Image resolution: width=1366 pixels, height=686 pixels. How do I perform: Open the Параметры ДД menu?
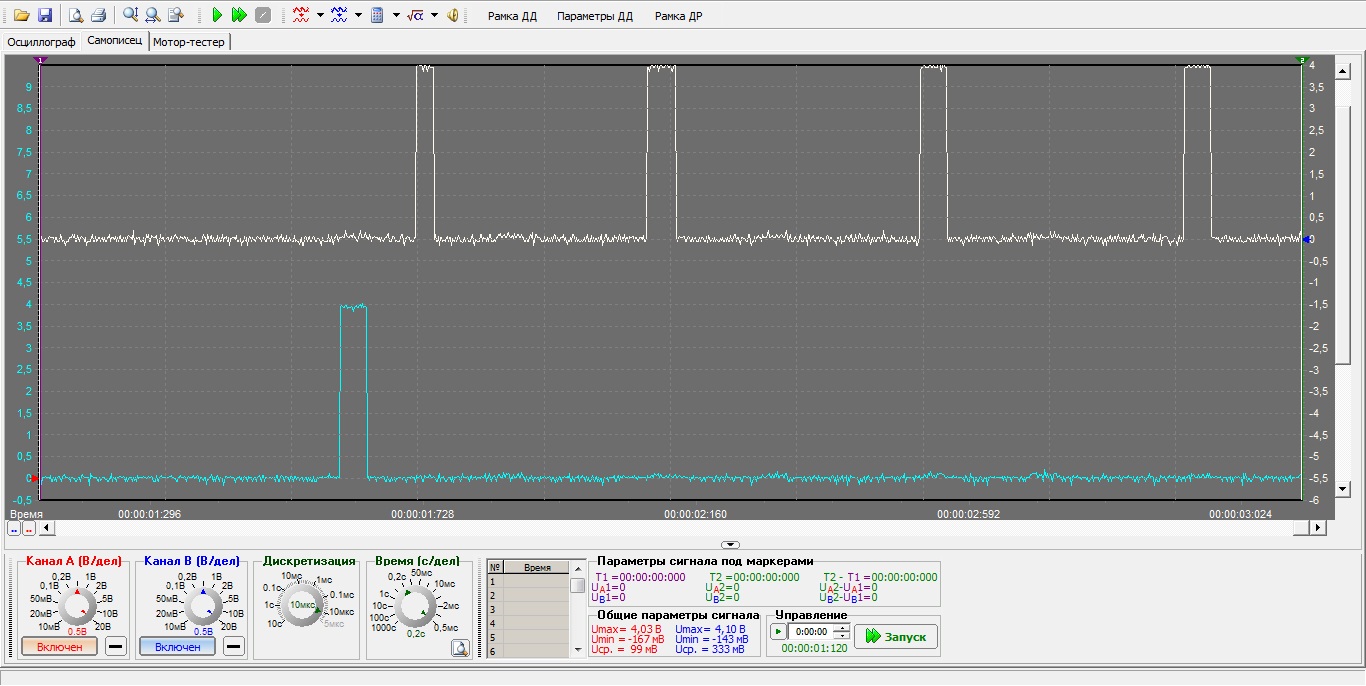click(x=595, y=16)
